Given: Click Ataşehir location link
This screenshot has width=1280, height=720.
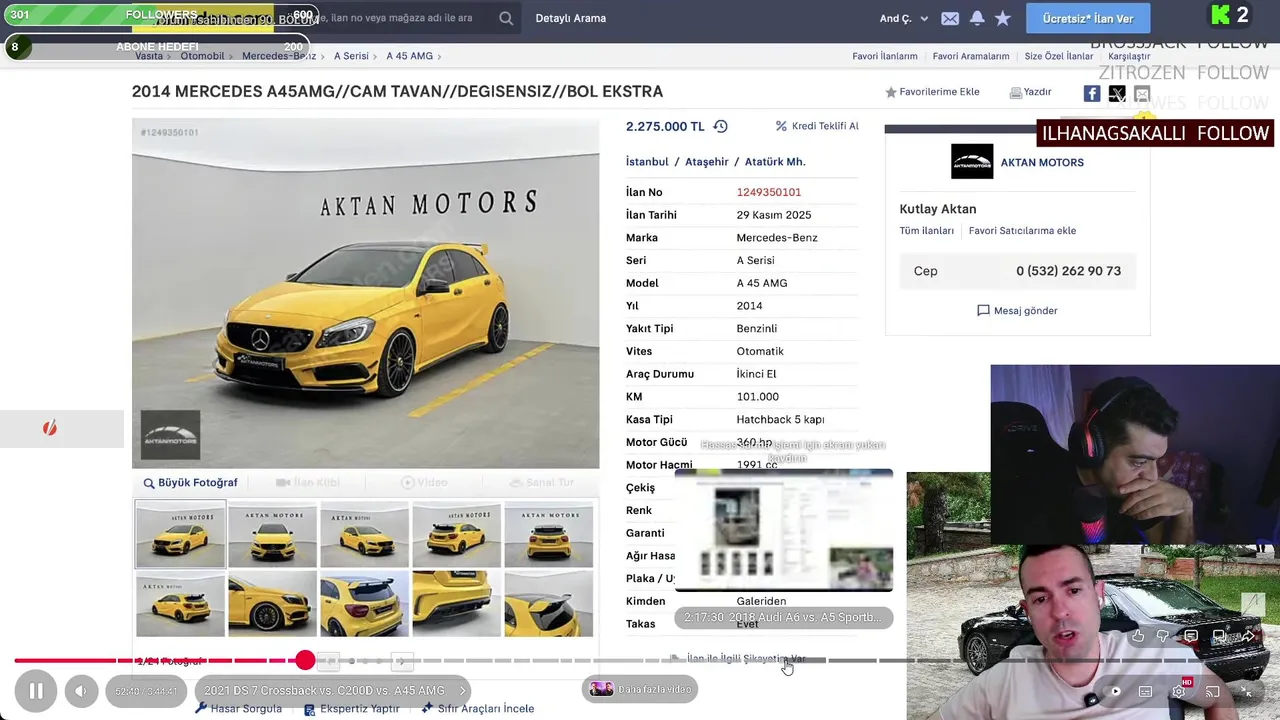Looking at the screenshot, I should [x=707, y=162].
